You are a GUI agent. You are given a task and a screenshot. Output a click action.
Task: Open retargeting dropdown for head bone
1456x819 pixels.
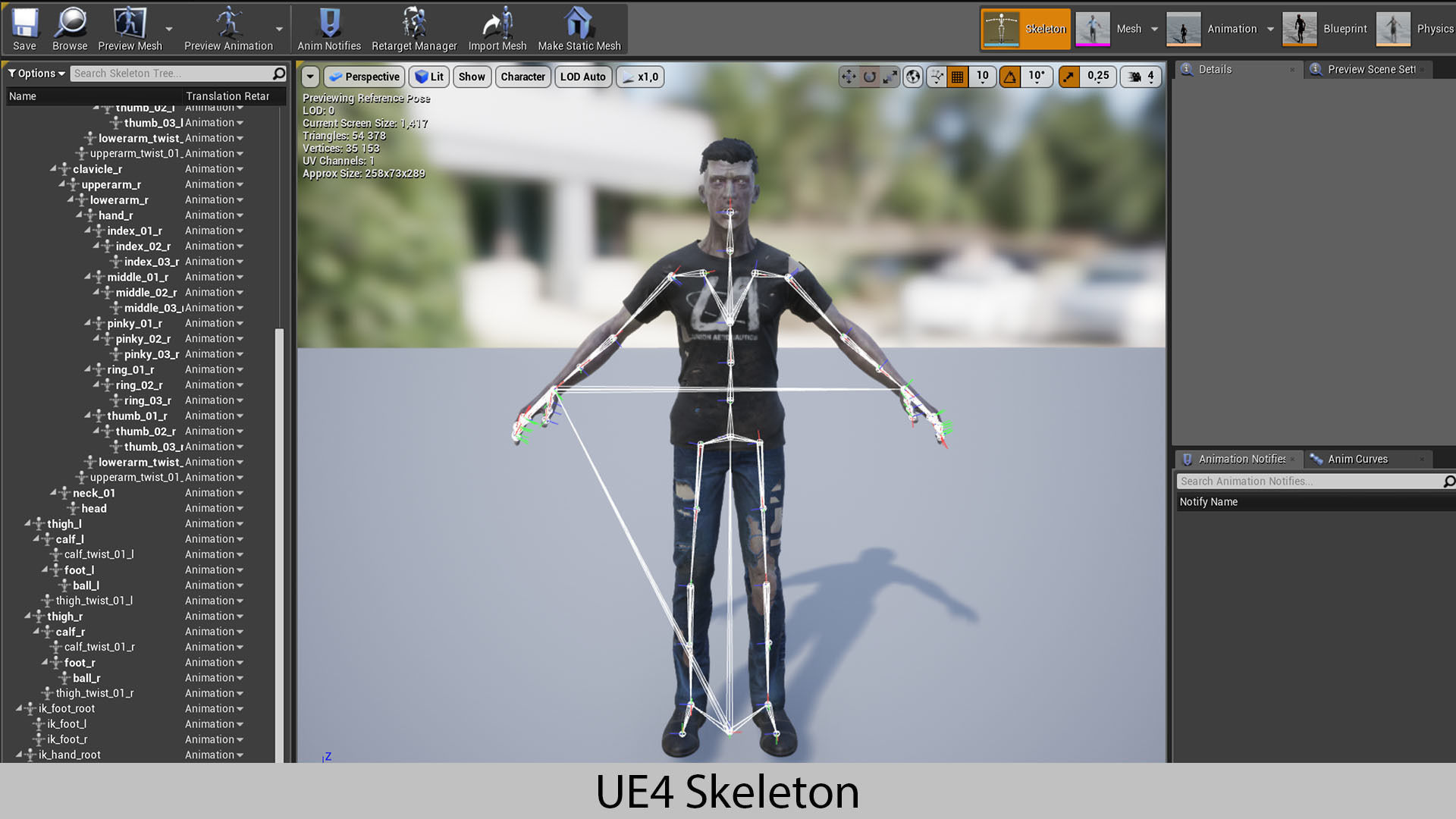pyautogui.click(x=215, y=508)
